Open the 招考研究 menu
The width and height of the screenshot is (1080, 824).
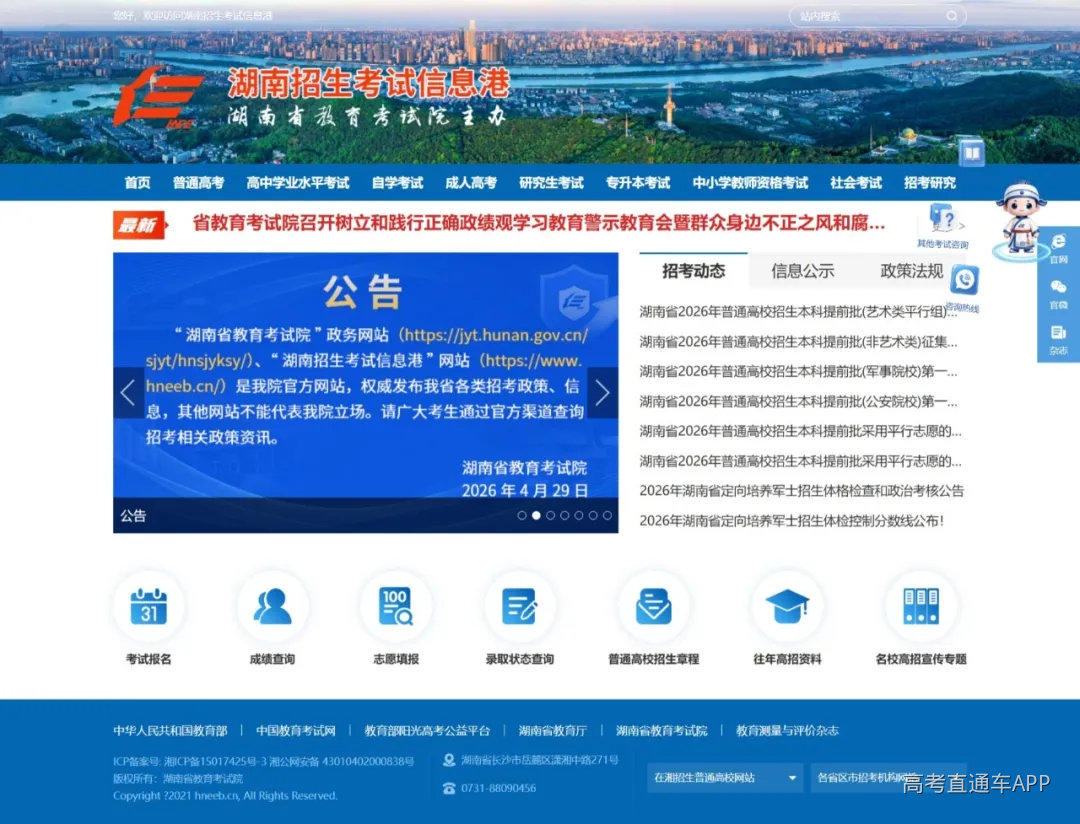point(930,183)
